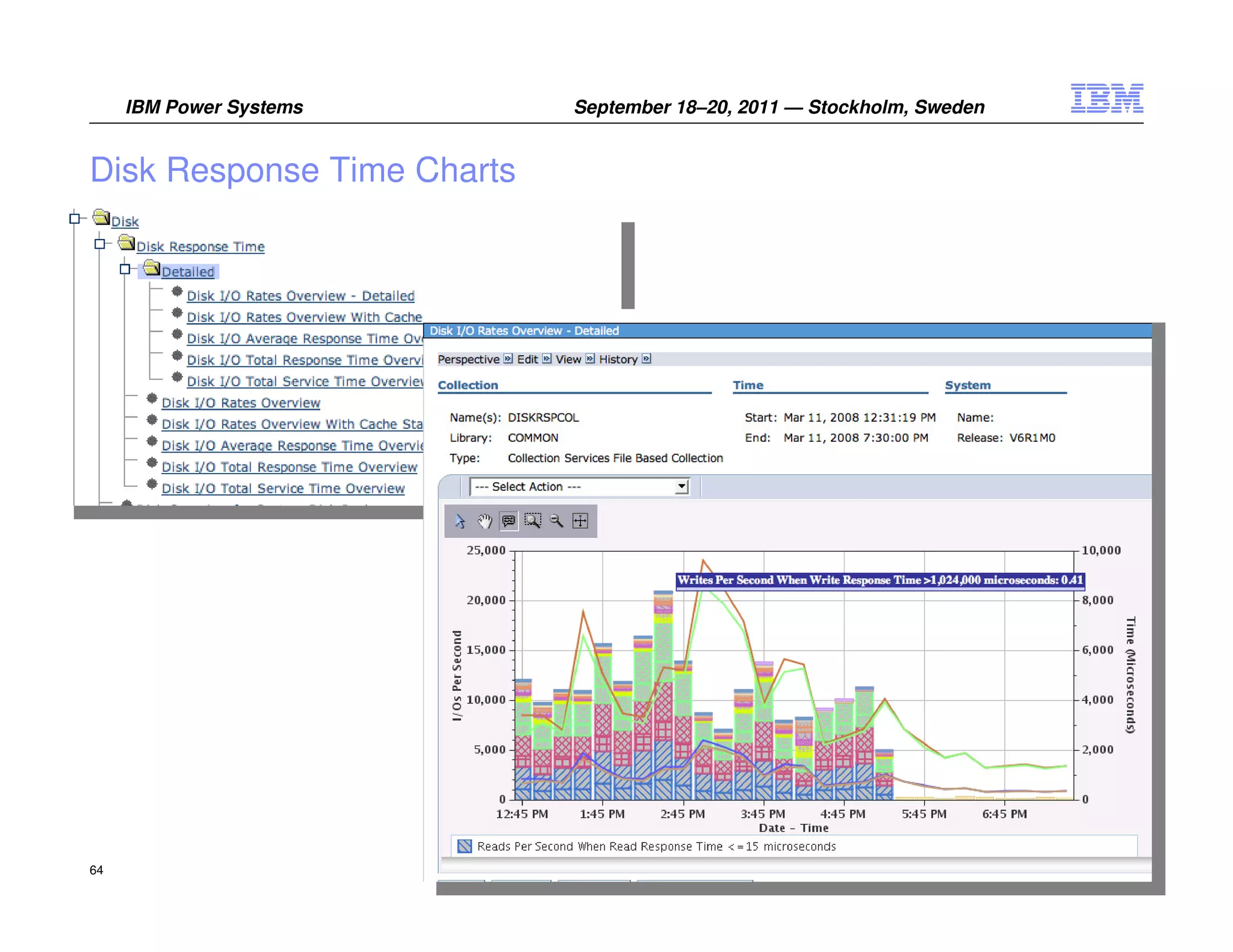Select the hand pan tool
The width and height of the screenshot is (1233, 952).
coord(485,521)
